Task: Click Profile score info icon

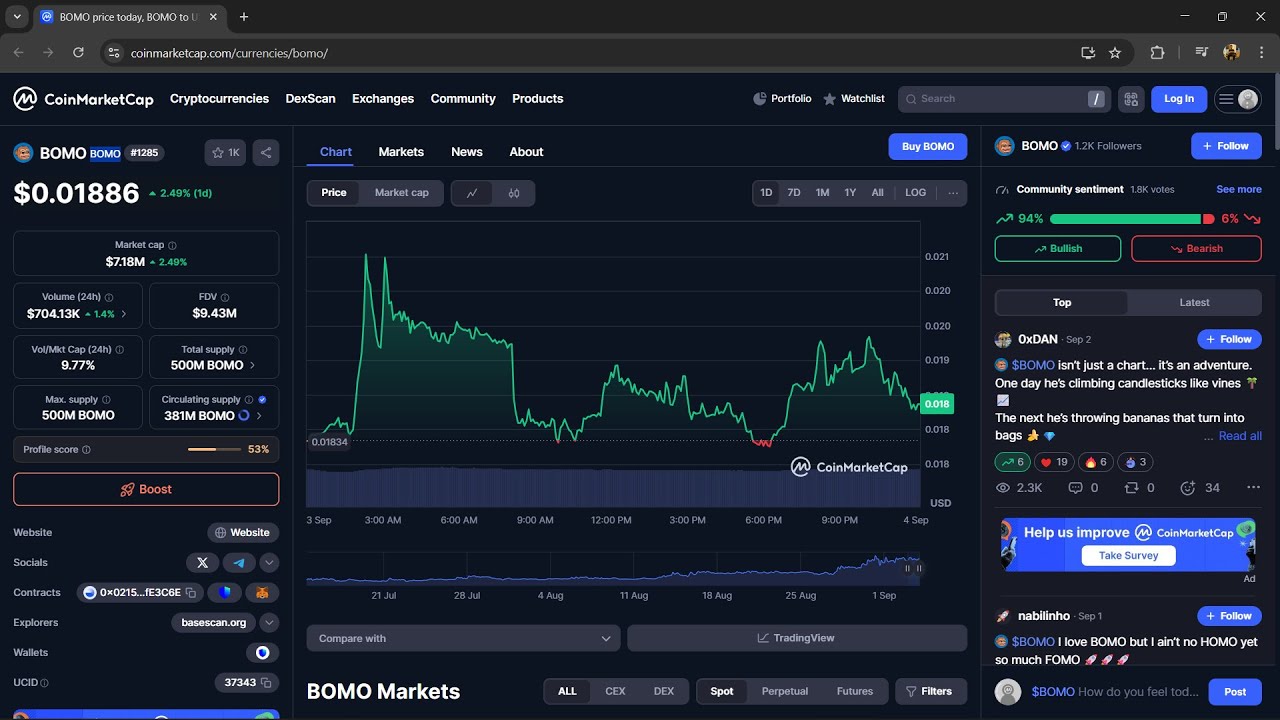Action: (86, 450)
